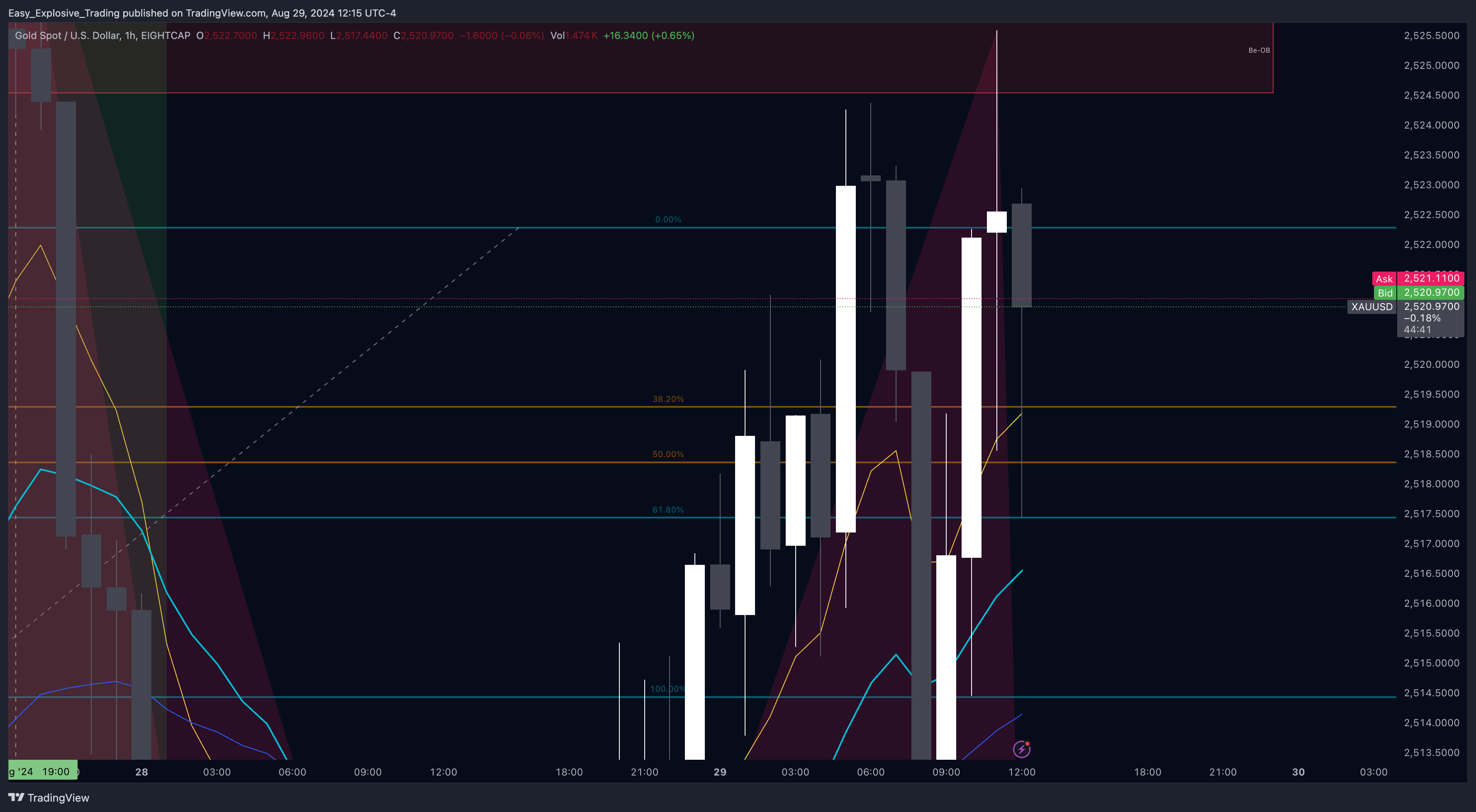The image size is (1476, 812).
Task: Click the 2,525.5000 price axis label
Action: click(x=1431, y=36)
